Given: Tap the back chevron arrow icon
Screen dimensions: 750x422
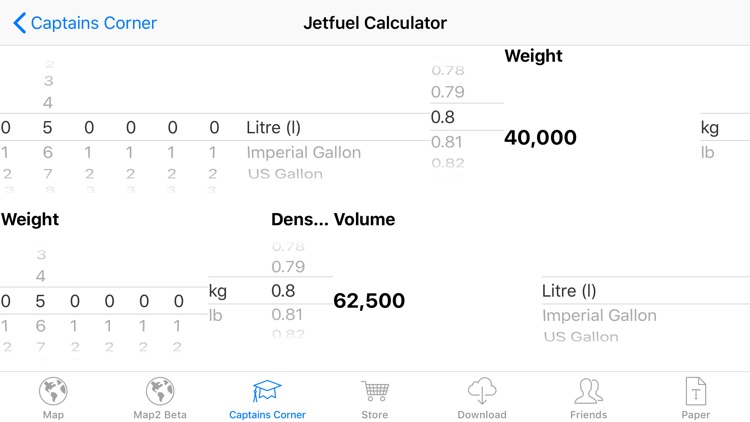Looking at the screenshot, I should click(x=20, y=23).
